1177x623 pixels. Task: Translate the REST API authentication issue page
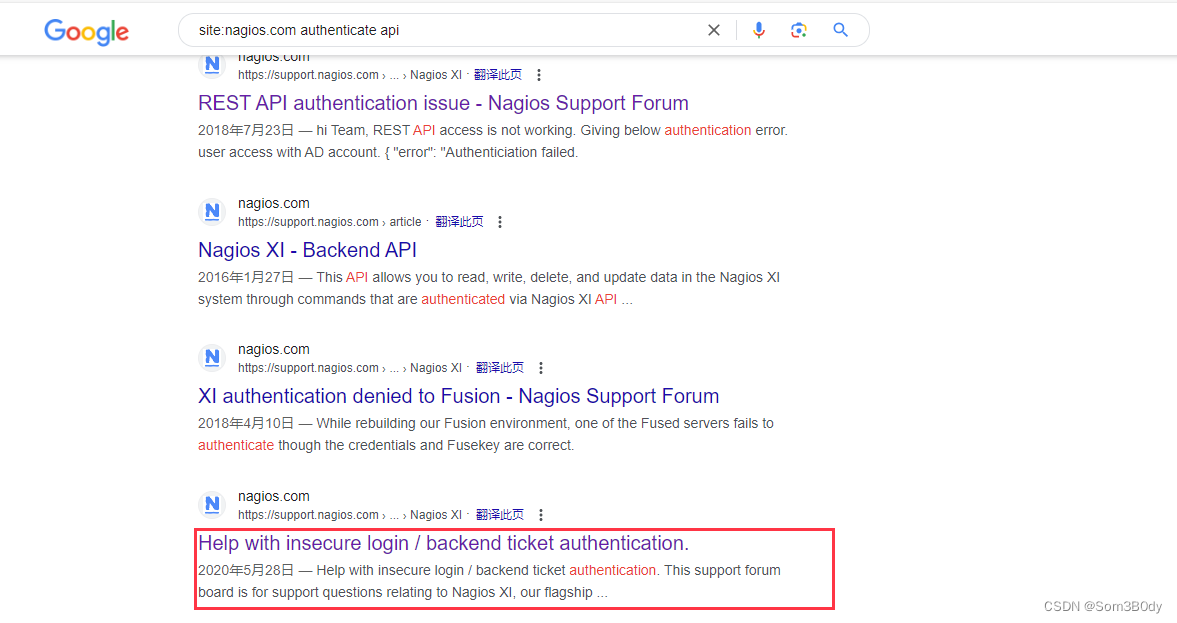[x=498, y=75]
